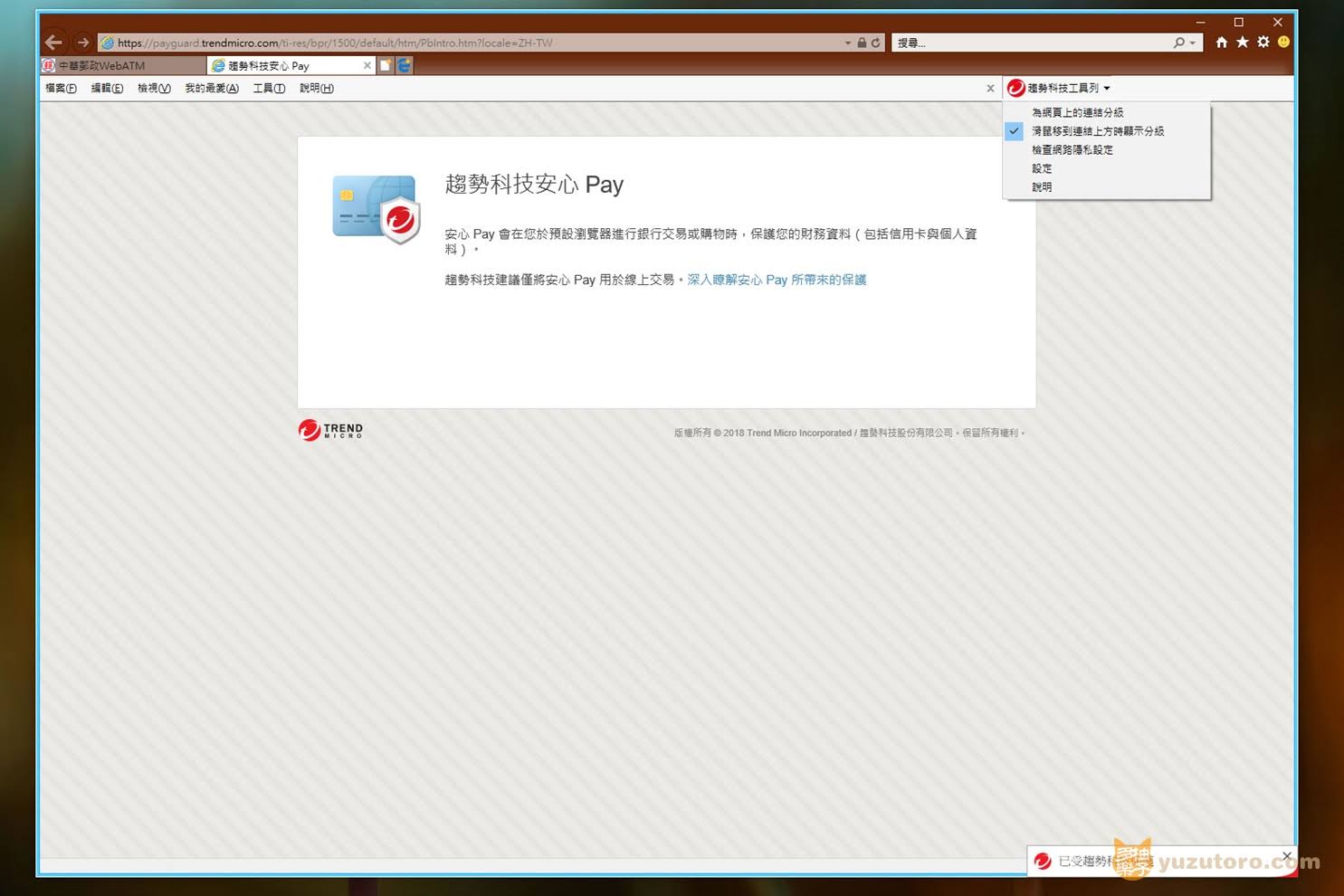The width and height of the screenshot is (1344, 896).
Task: Refresh the page with the reload icon
Action: (x=875, y=43)
